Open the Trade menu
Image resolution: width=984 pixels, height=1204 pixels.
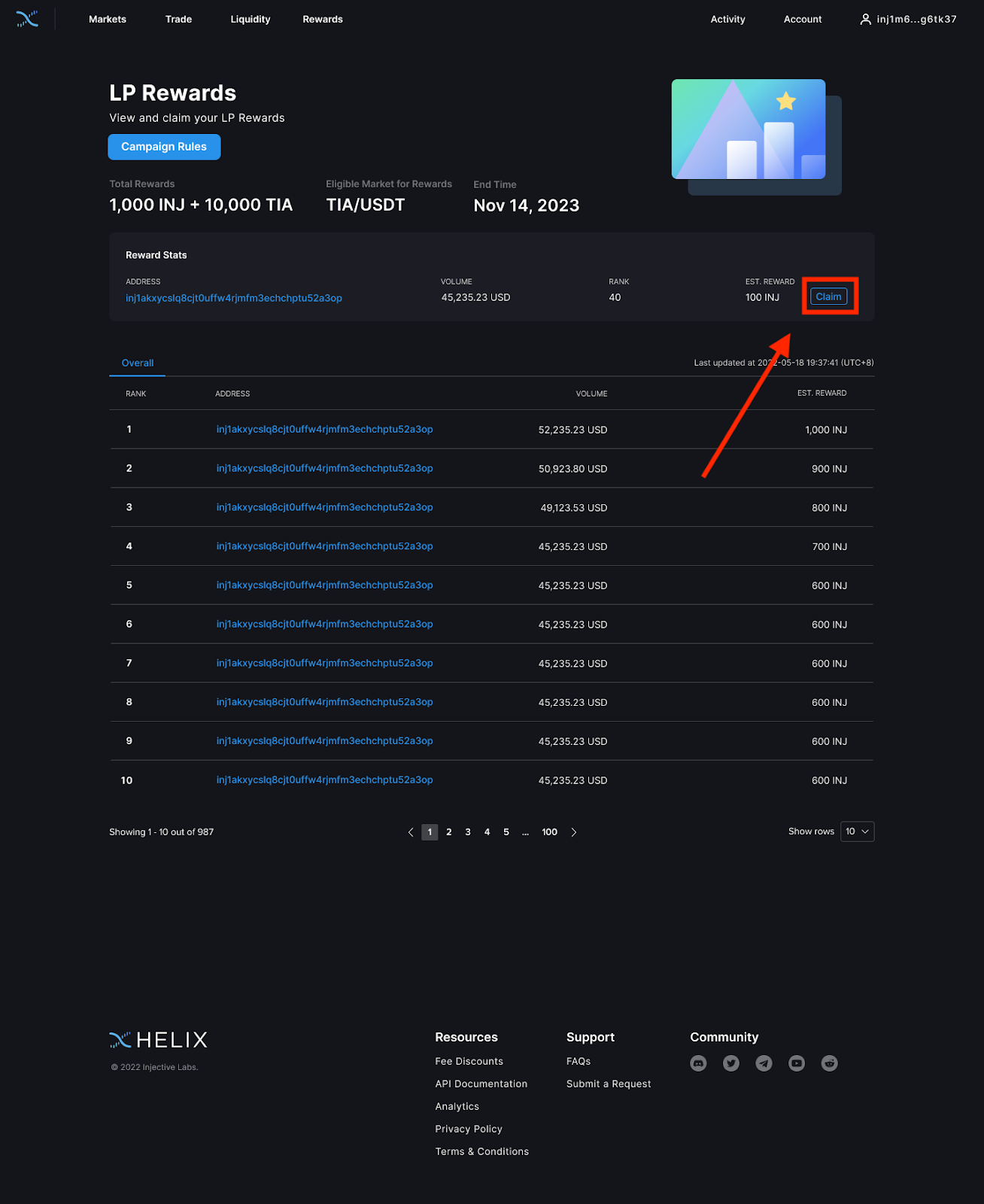(178, 20)
